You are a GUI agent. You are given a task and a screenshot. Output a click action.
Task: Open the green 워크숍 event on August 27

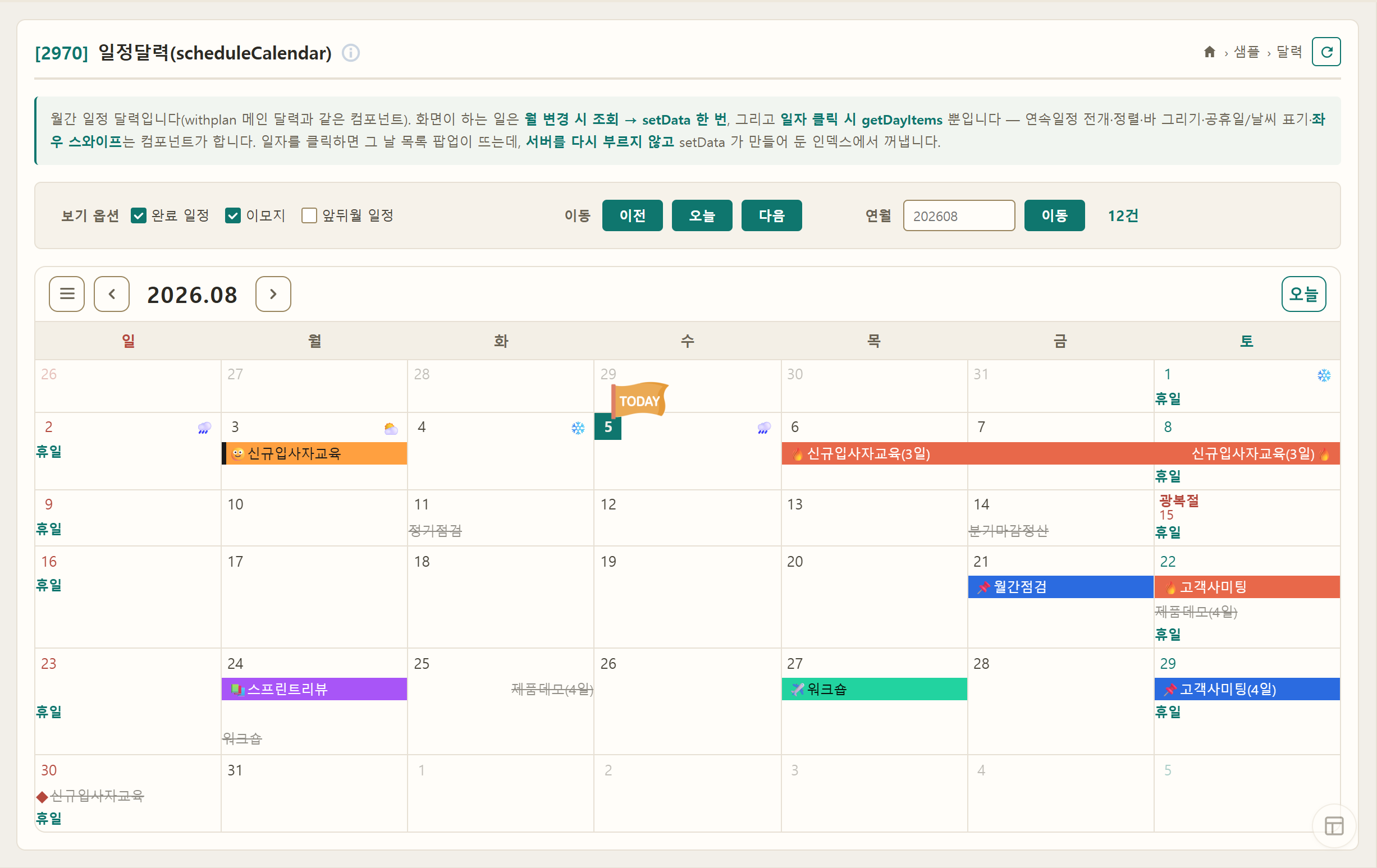(875, 689)
